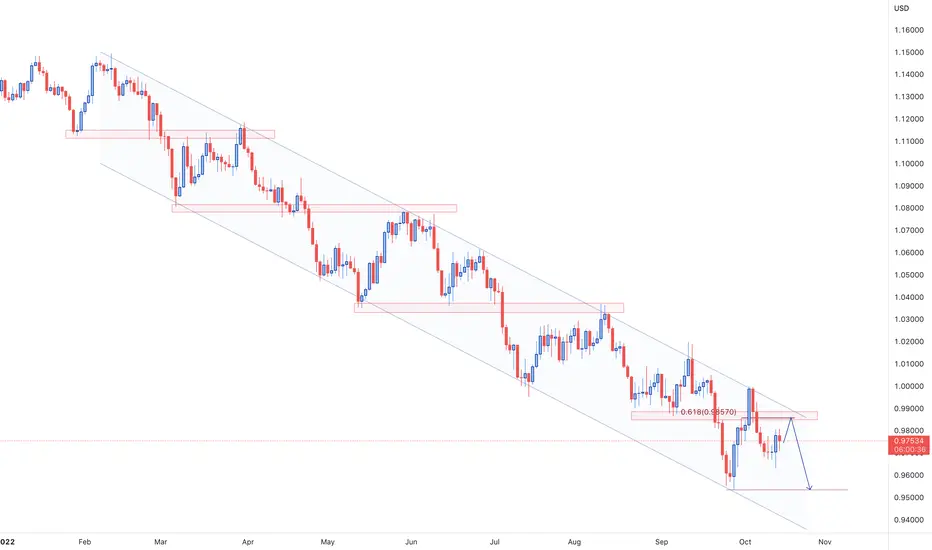Image resolution: width=932 pixels, height=550 pixels.
Task: Click the 1.16000 price axis label
Action: click(x=909, y=30)
